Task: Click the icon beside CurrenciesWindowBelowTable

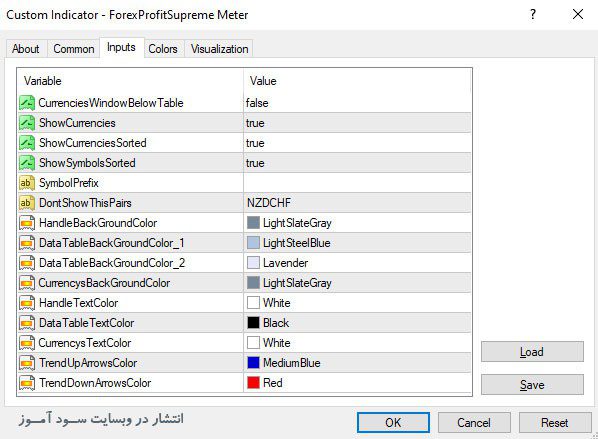Action: 27,103
